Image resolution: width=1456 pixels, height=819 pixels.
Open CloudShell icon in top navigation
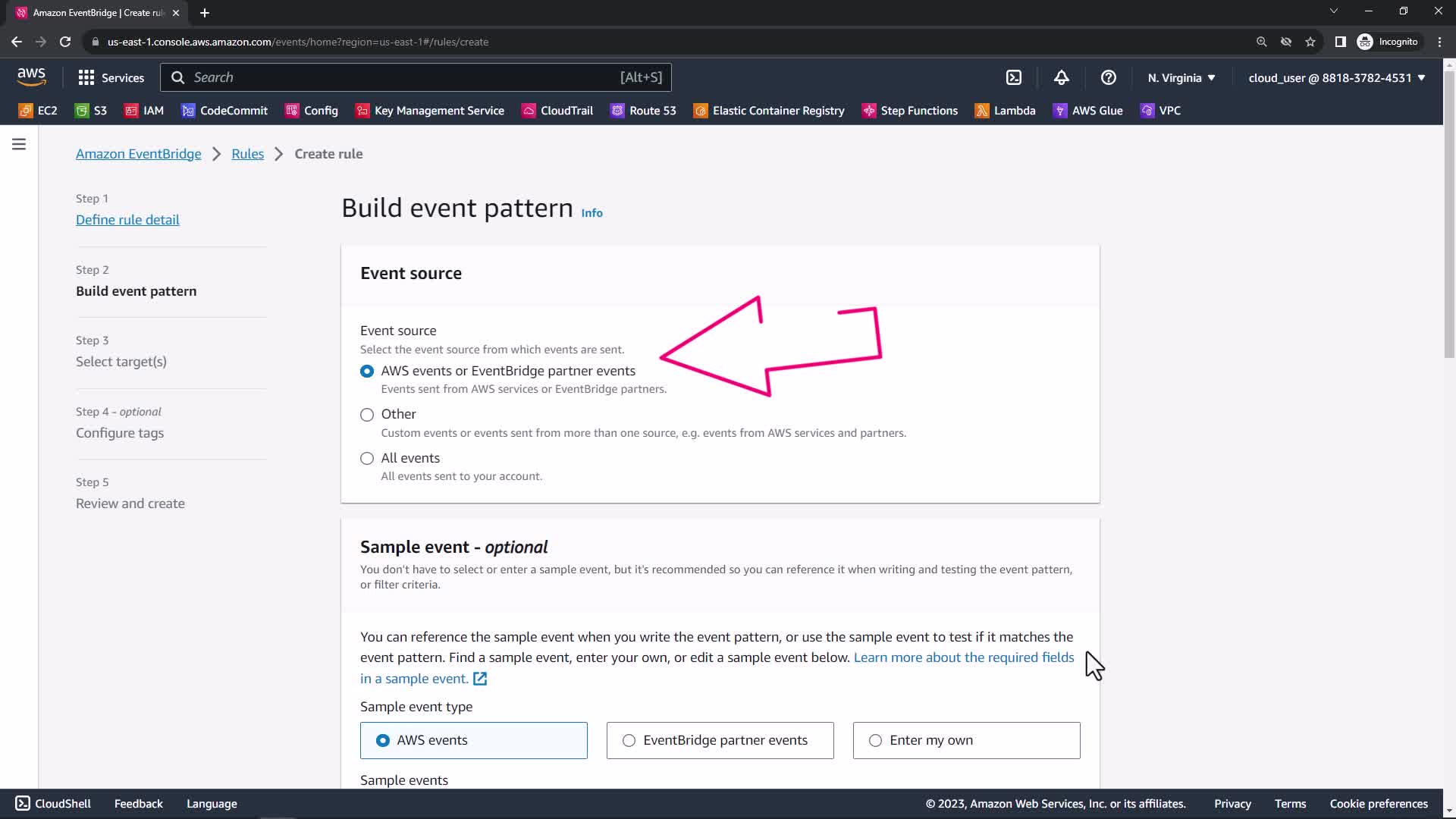(x=1014, y=77)
